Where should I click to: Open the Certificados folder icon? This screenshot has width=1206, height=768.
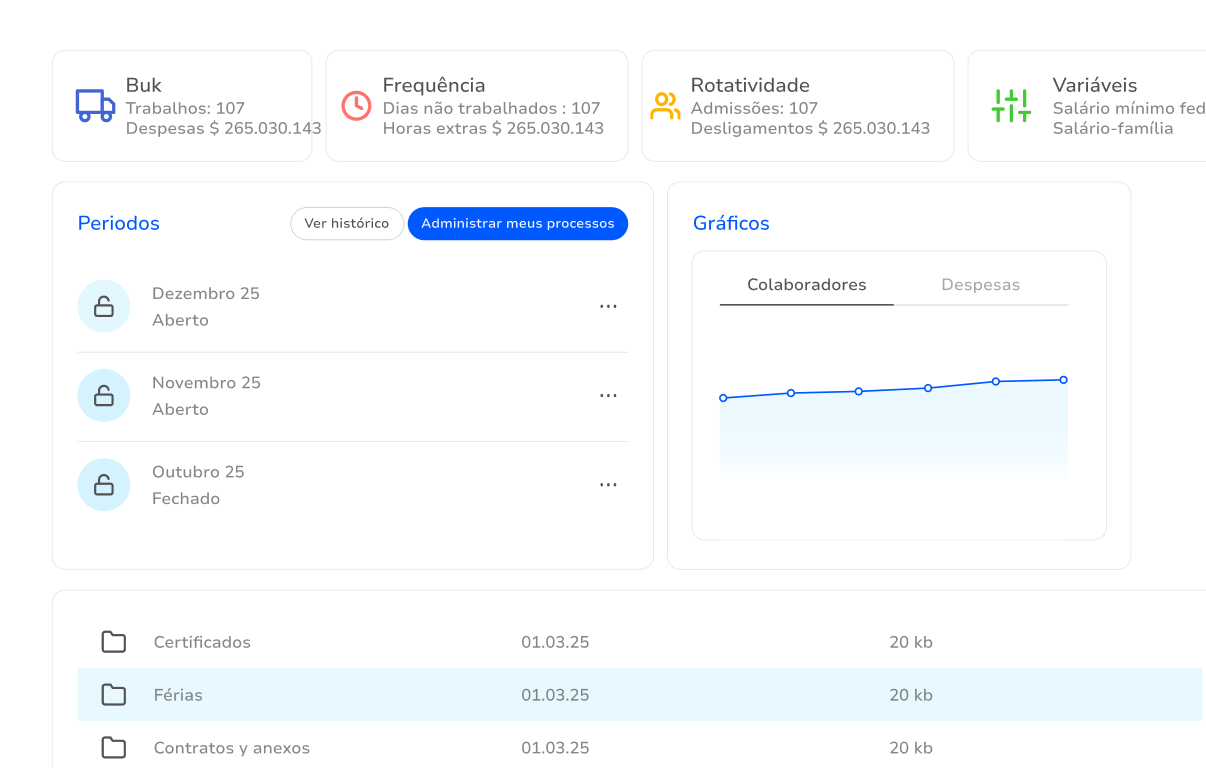click(x=114, y=642)
